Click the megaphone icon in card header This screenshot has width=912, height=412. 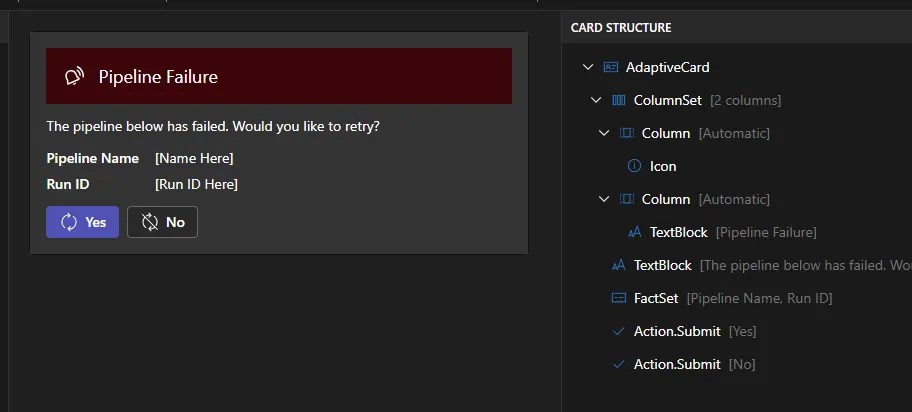tap(73, 77)
